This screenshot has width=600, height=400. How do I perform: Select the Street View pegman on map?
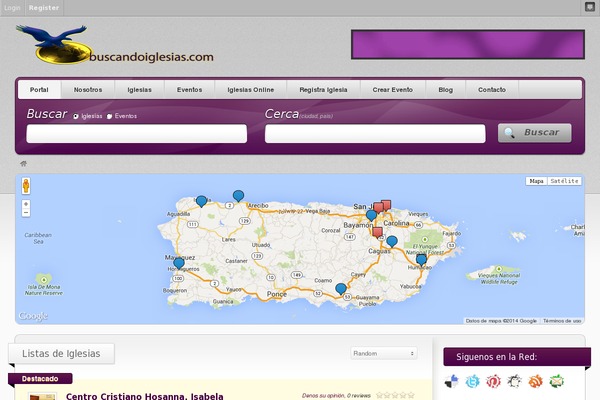pos(26,185)
